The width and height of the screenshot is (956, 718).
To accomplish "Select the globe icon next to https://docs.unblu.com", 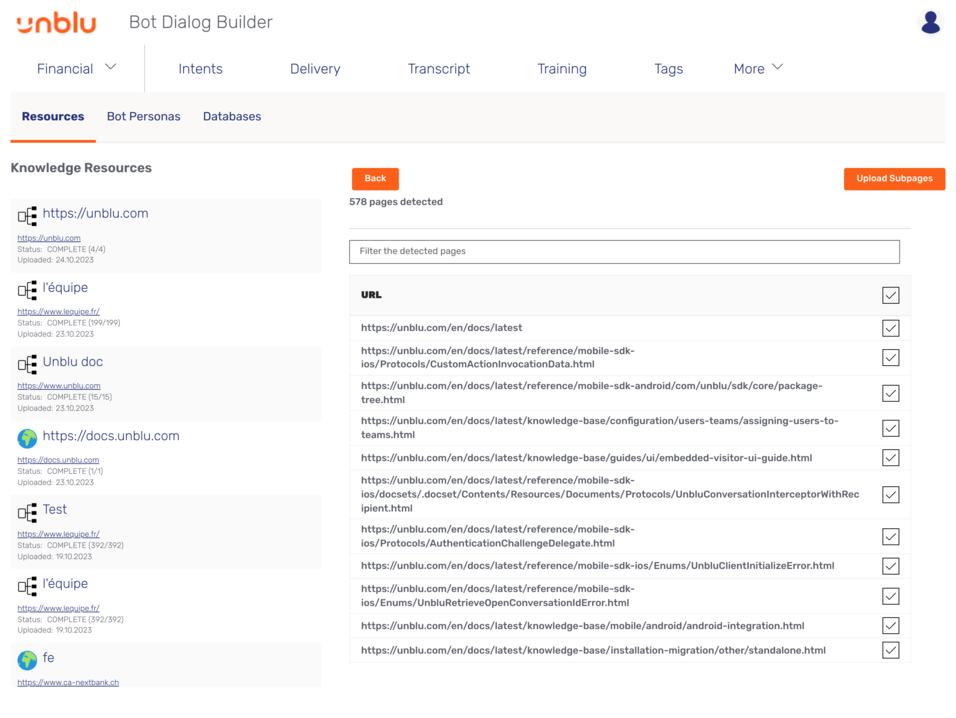I will click(27, 437).
